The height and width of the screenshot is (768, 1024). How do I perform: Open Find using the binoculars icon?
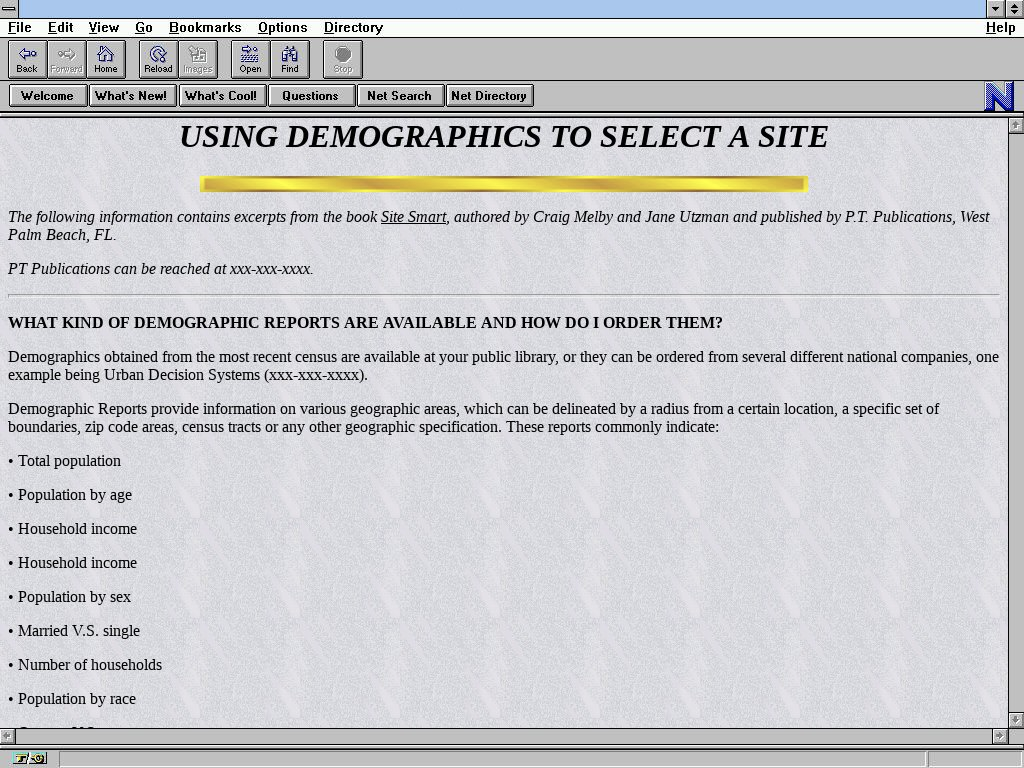[289, 59]
